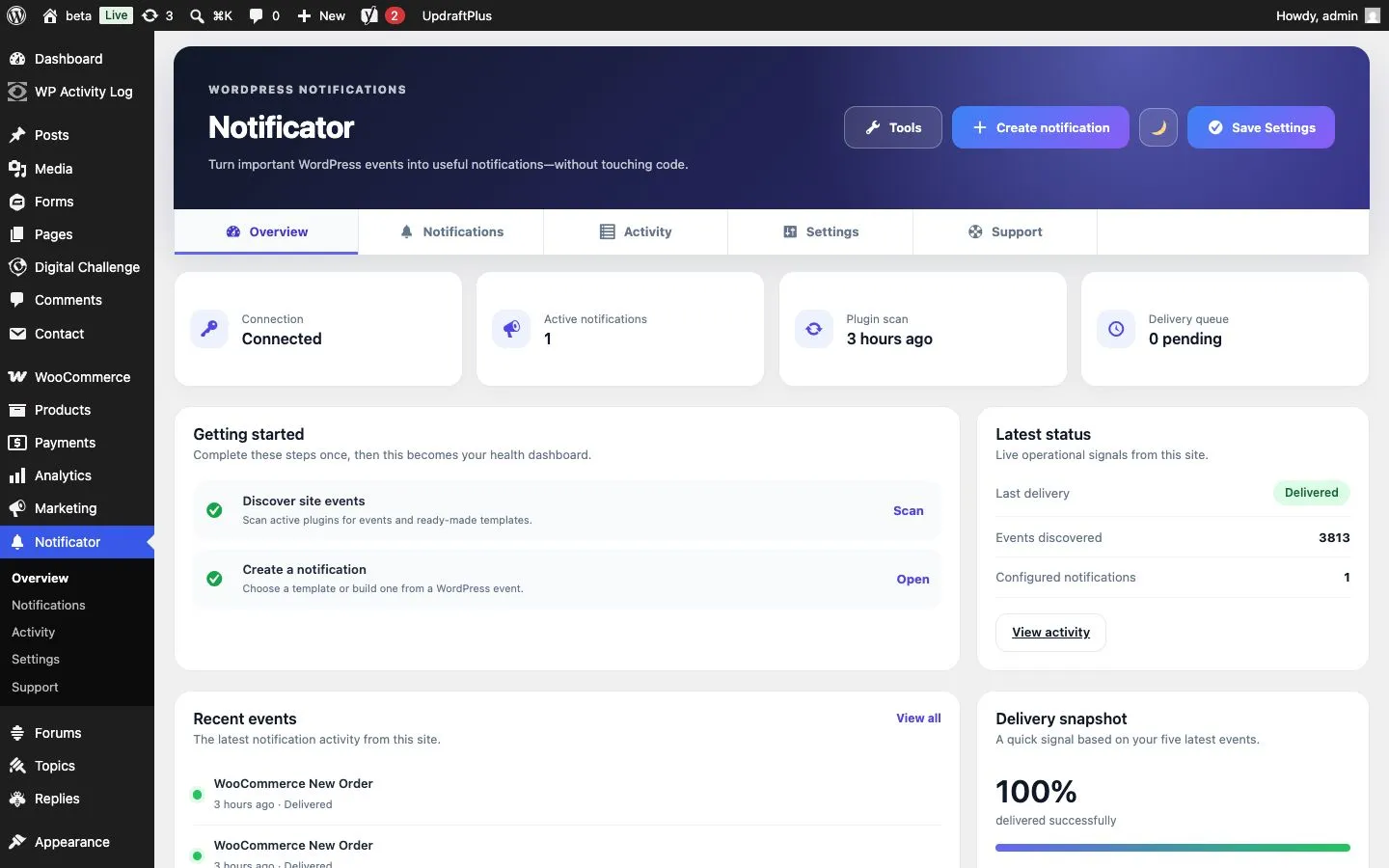
Task: Open Forums in the sidebar
Action: 77,733
